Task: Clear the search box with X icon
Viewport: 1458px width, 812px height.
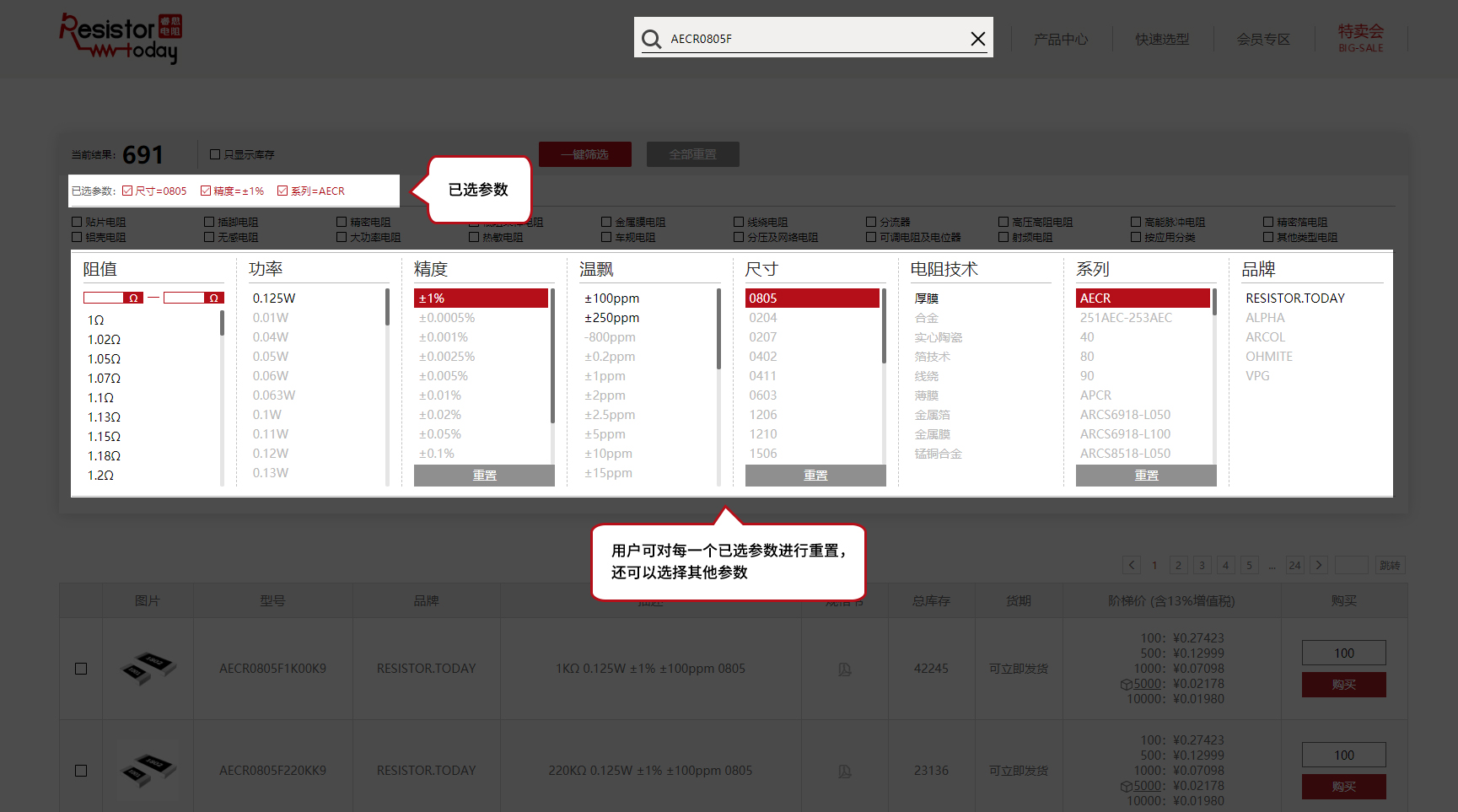Action: point(977,39)
